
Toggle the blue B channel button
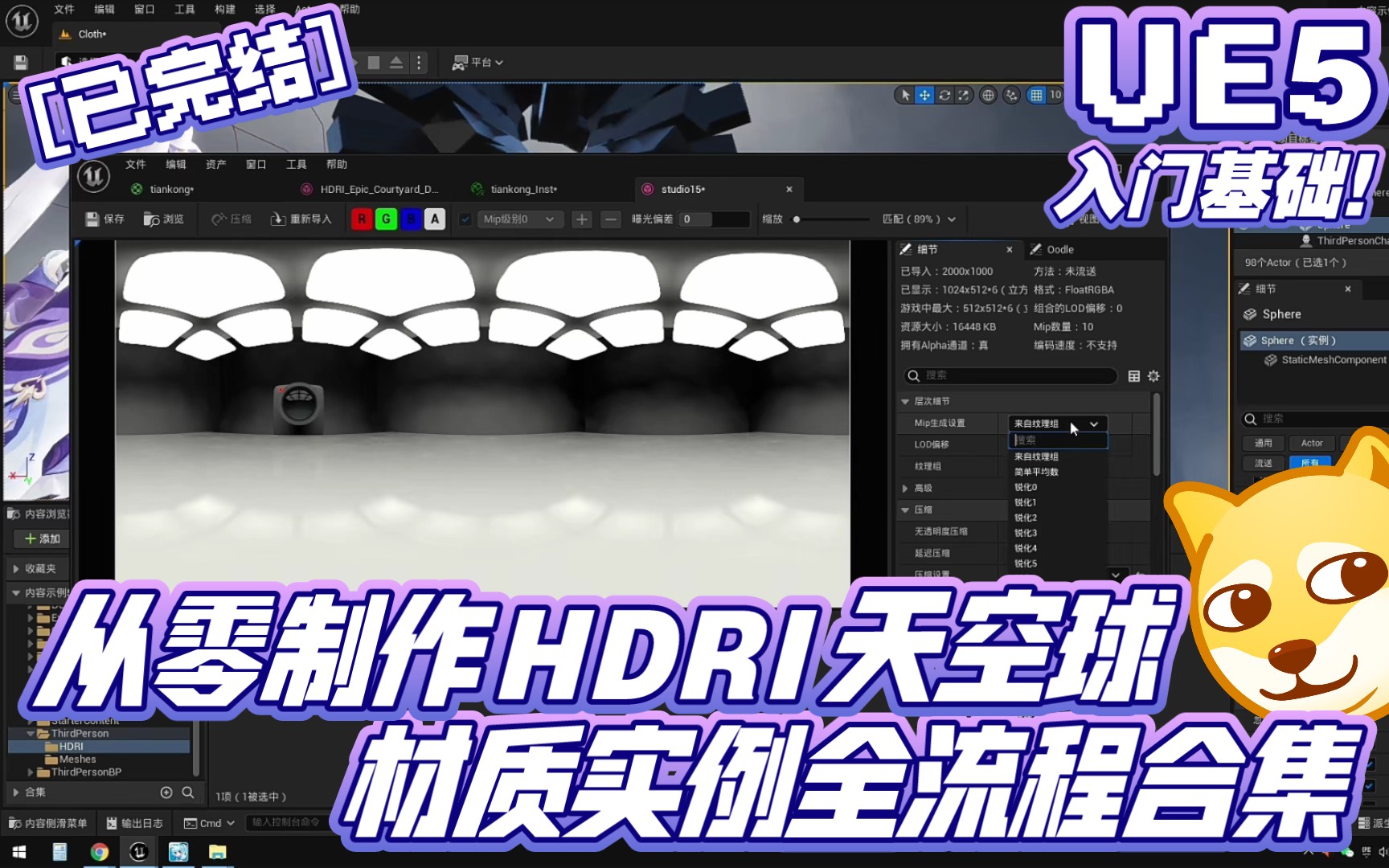(411, 219)
